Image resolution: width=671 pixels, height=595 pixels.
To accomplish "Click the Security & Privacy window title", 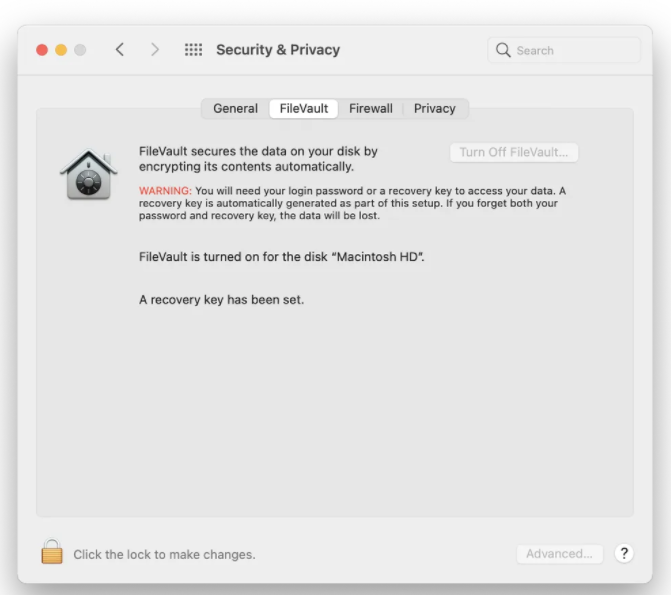I will [x=278, y=50].
